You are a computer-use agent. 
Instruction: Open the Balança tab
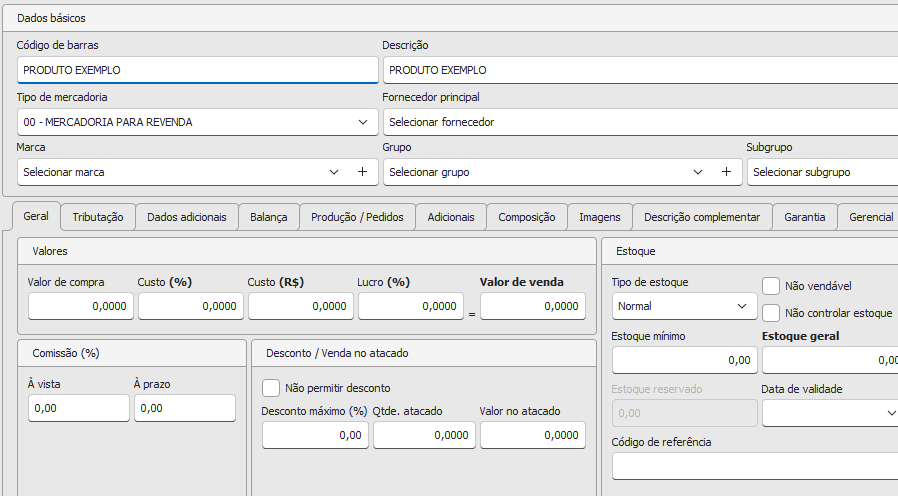tap(268, 217)
